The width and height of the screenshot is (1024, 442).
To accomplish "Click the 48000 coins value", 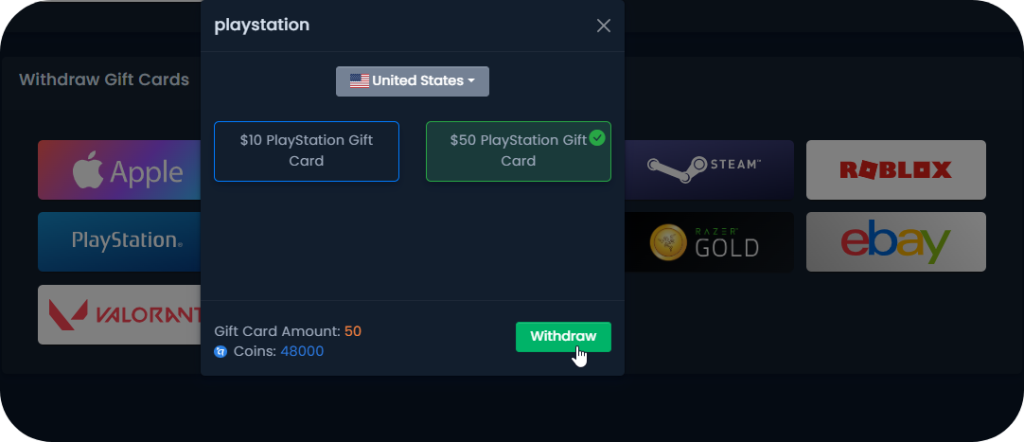I will 302,351.
